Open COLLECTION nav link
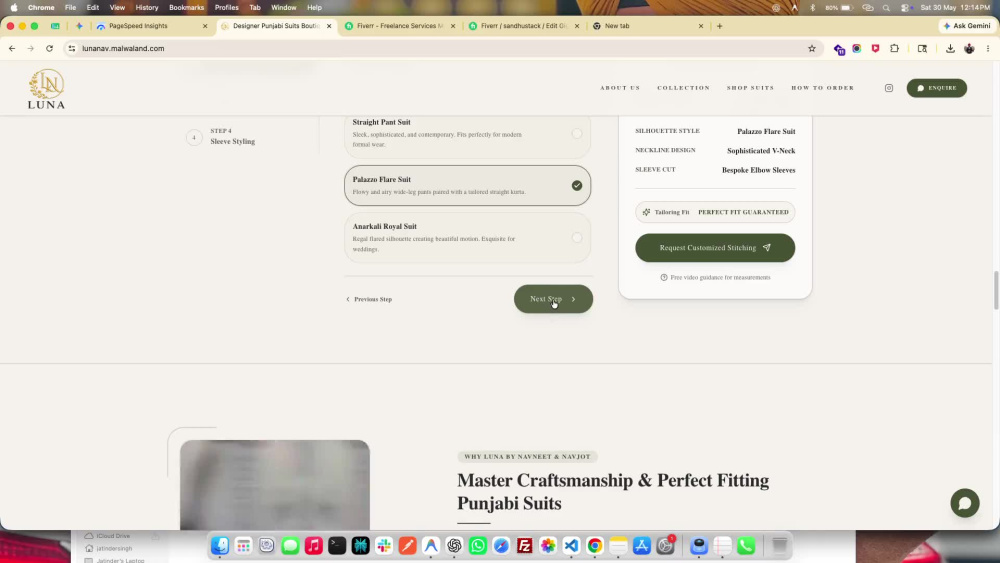 pyautogui.click(x=684, y=88)
